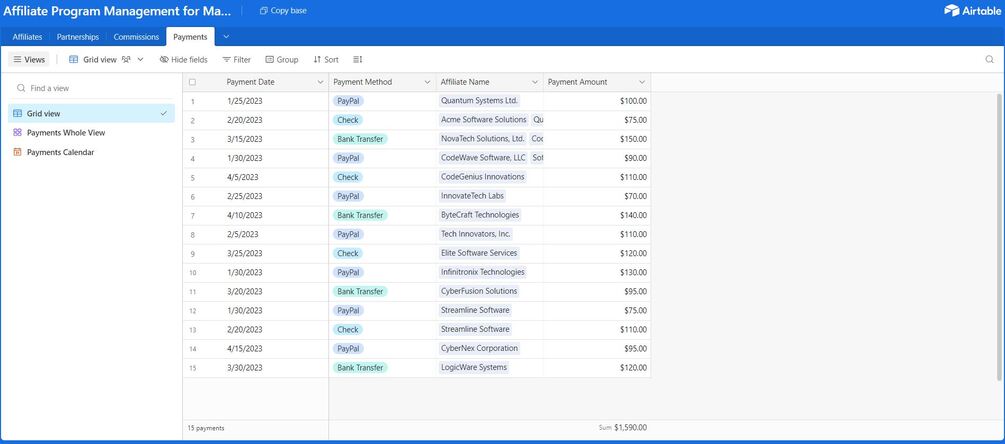The height and width of the screenshot is (444, 1005).
Task: Toggle the Views sidebar button
Action: (29, 60)
